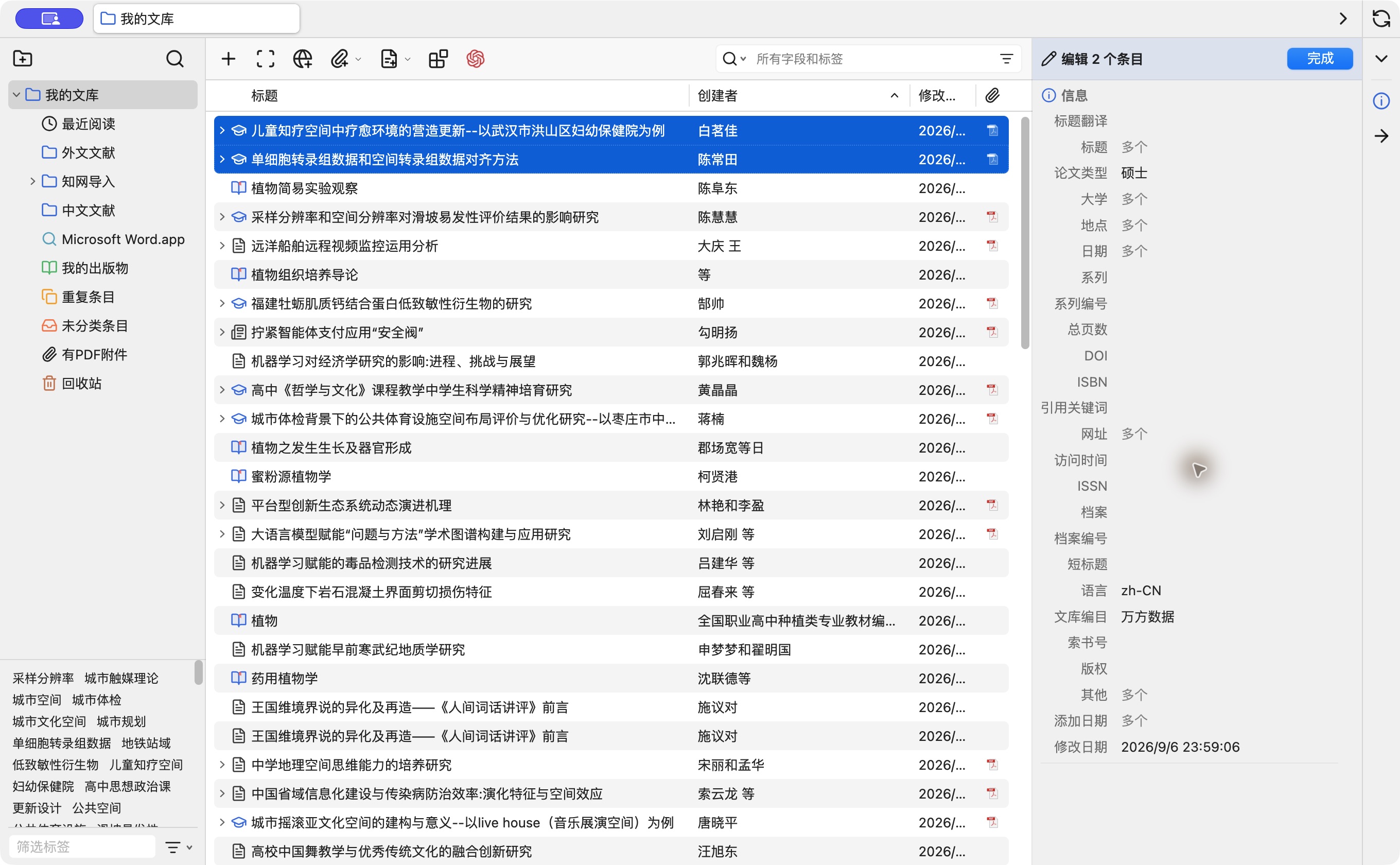The height and width of the screenshot is (865, 1400).
Task: Click the 筛选标签 filter input
Action: 82,846
